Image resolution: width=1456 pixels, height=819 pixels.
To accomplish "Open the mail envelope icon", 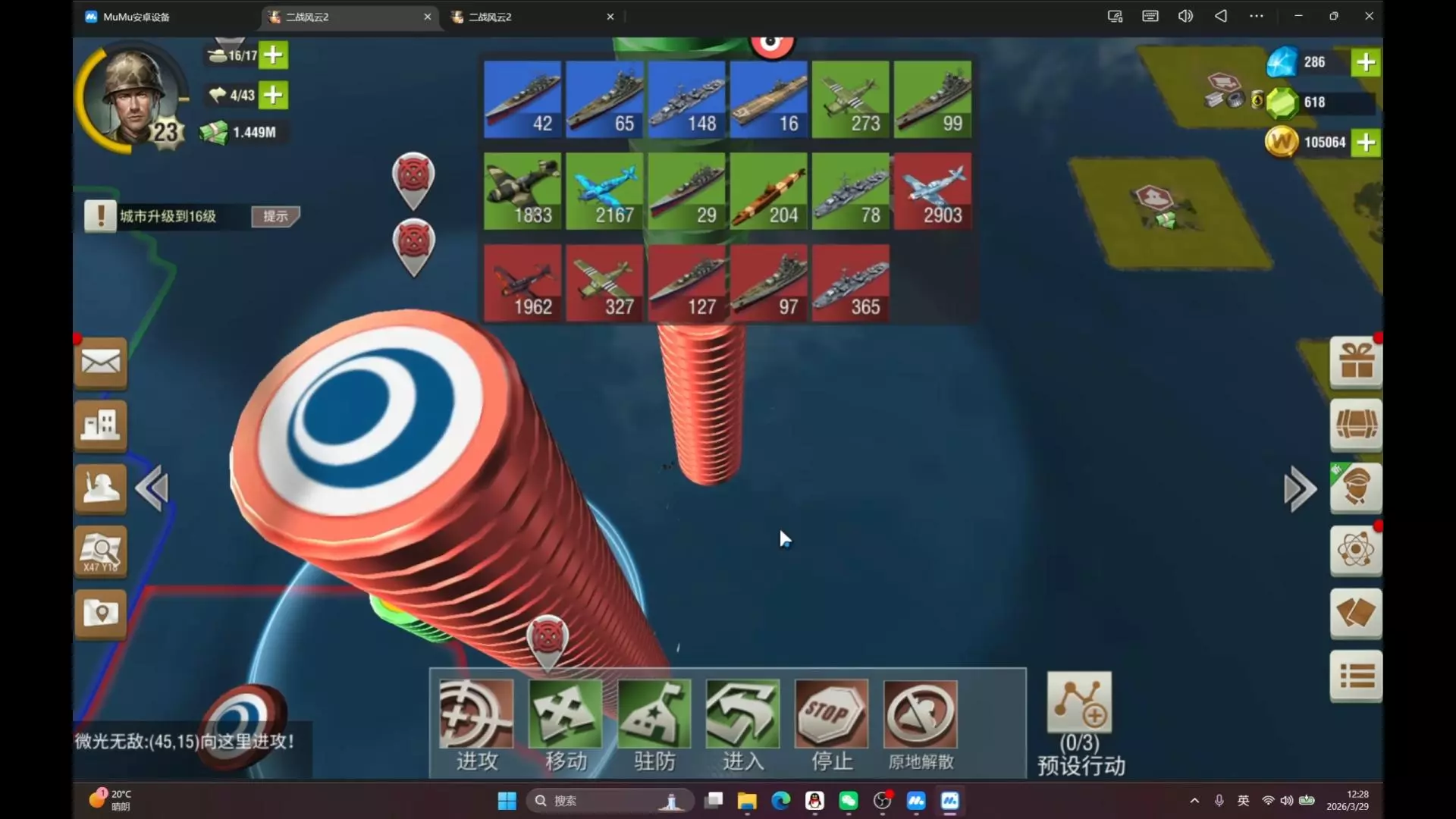I will coord(101,362).
